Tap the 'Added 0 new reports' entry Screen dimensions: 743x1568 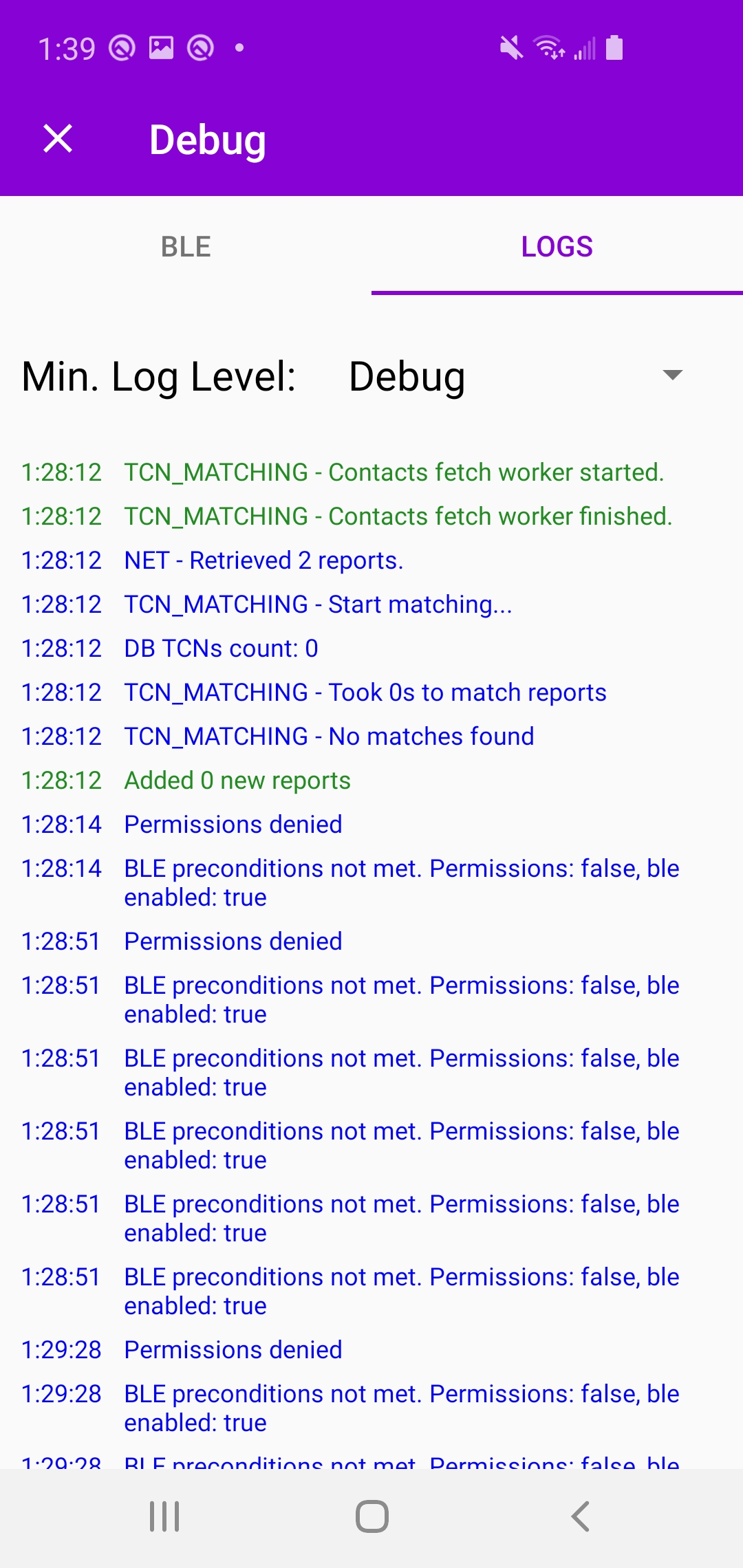[237, 780]
